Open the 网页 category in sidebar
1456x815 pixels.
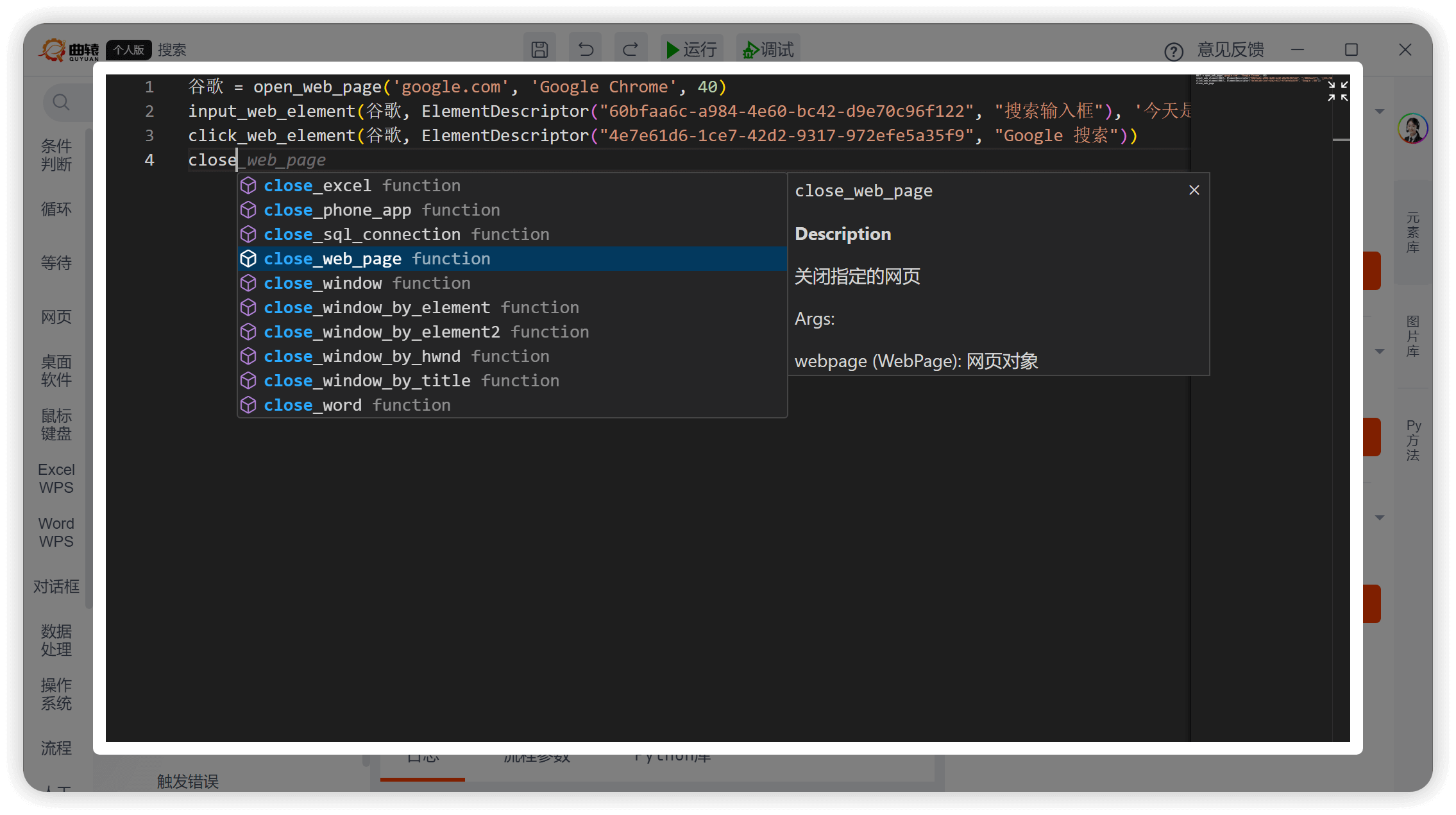56,317
